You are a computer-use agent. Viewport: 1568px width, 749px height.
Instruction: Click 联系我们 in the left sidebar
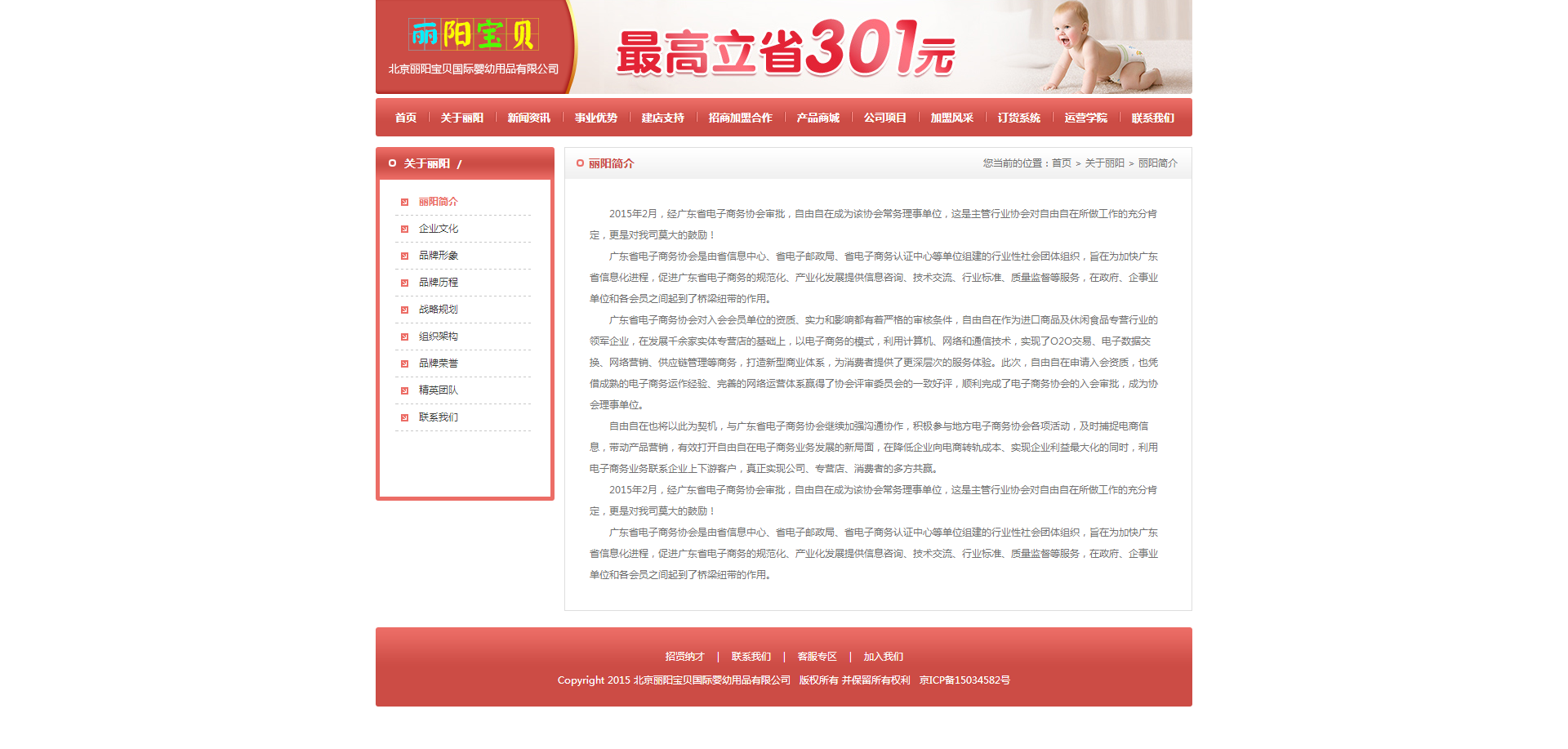click(x=439, y=417)
